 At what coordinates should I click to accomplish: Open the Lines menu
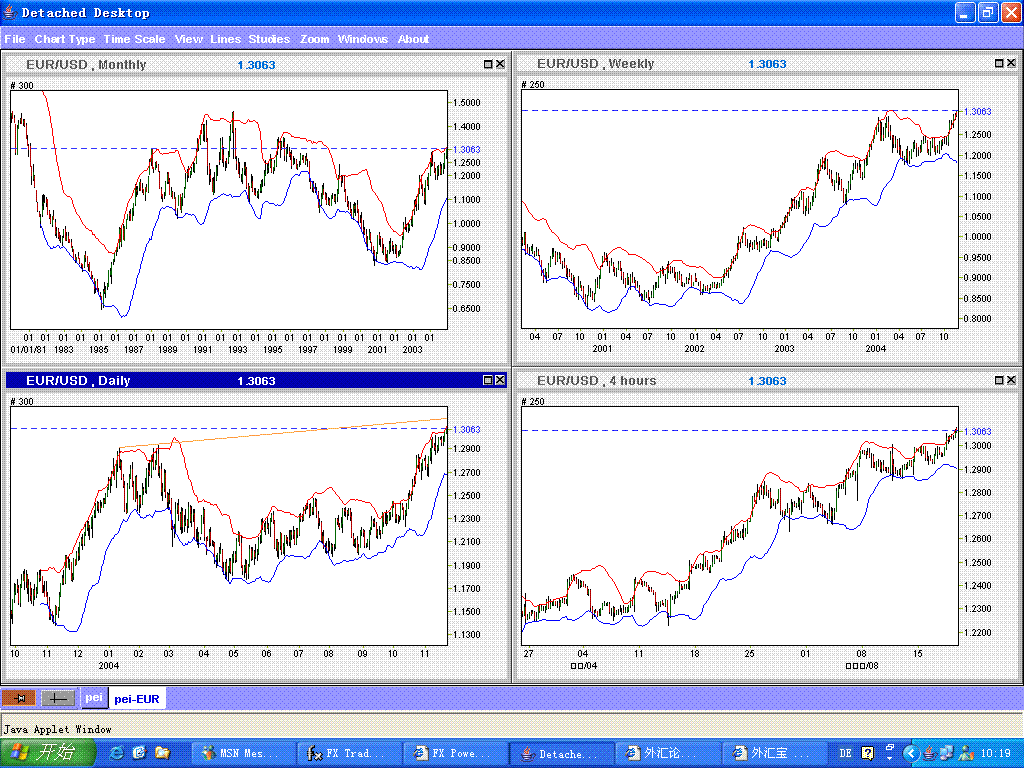(x=225, y=39)
